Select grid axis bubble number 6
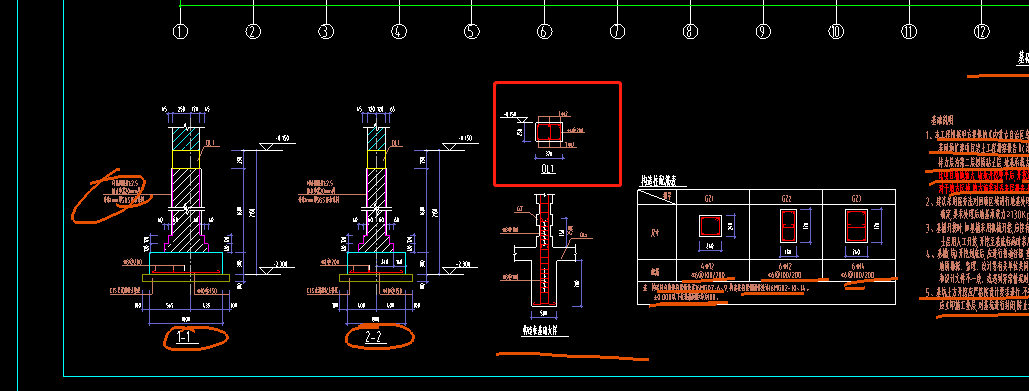1029x391 pixels. pos(545,31)
